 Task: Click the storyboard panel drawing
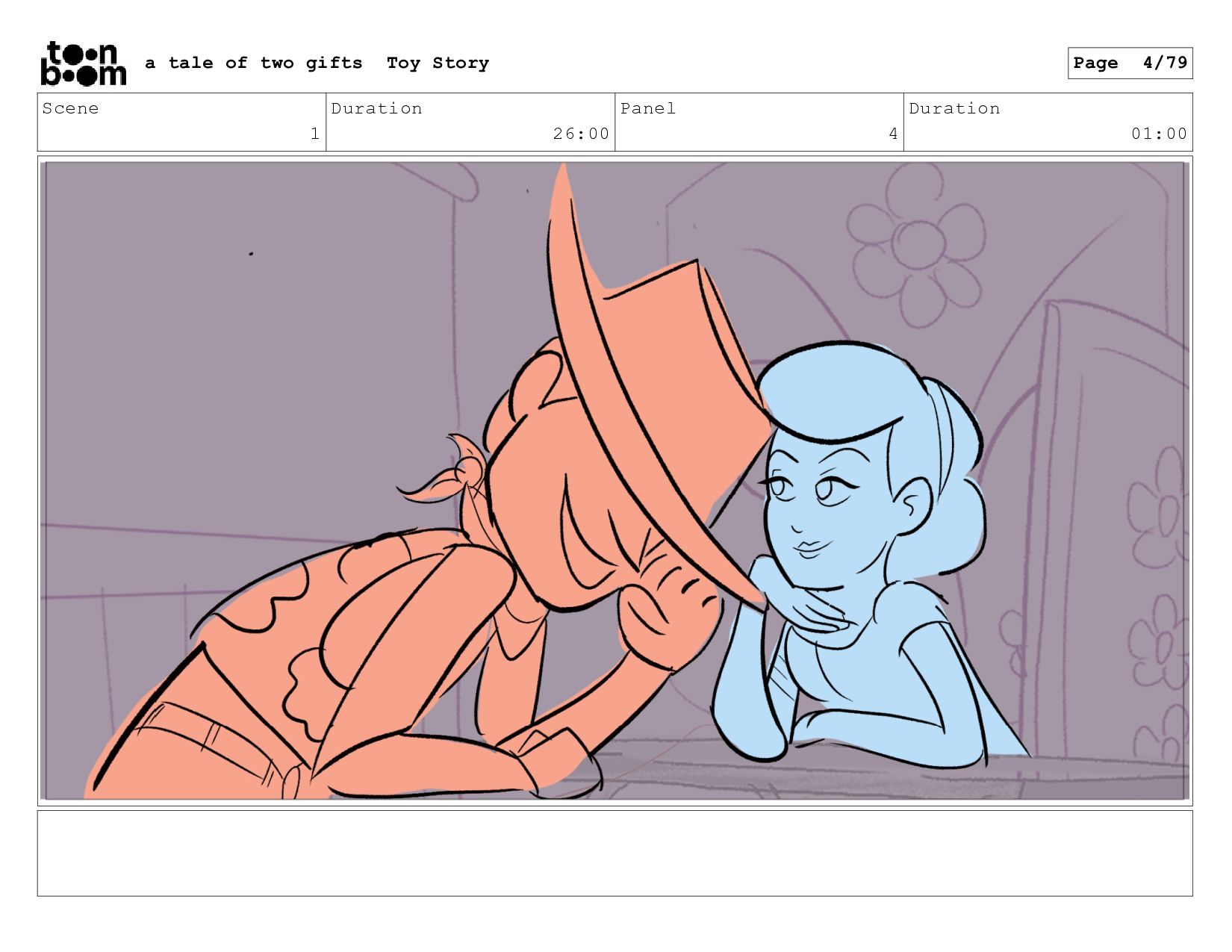[615, 480]
